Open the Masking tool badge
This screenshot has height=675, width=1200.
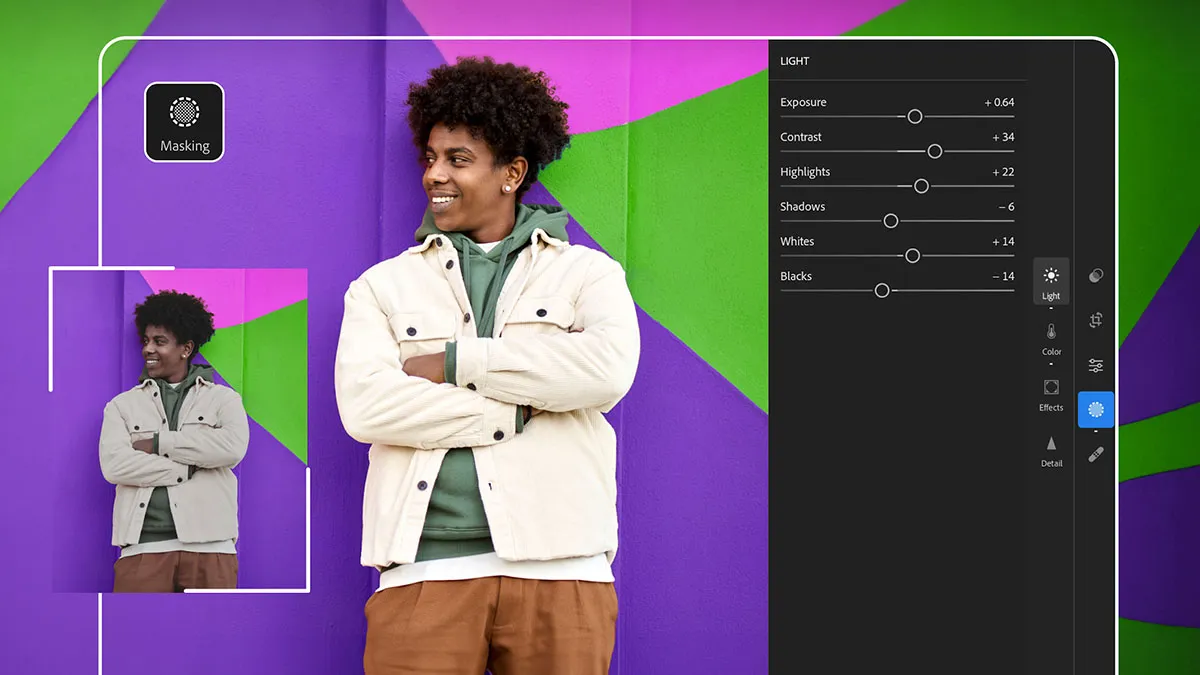(x=184, y=122)
